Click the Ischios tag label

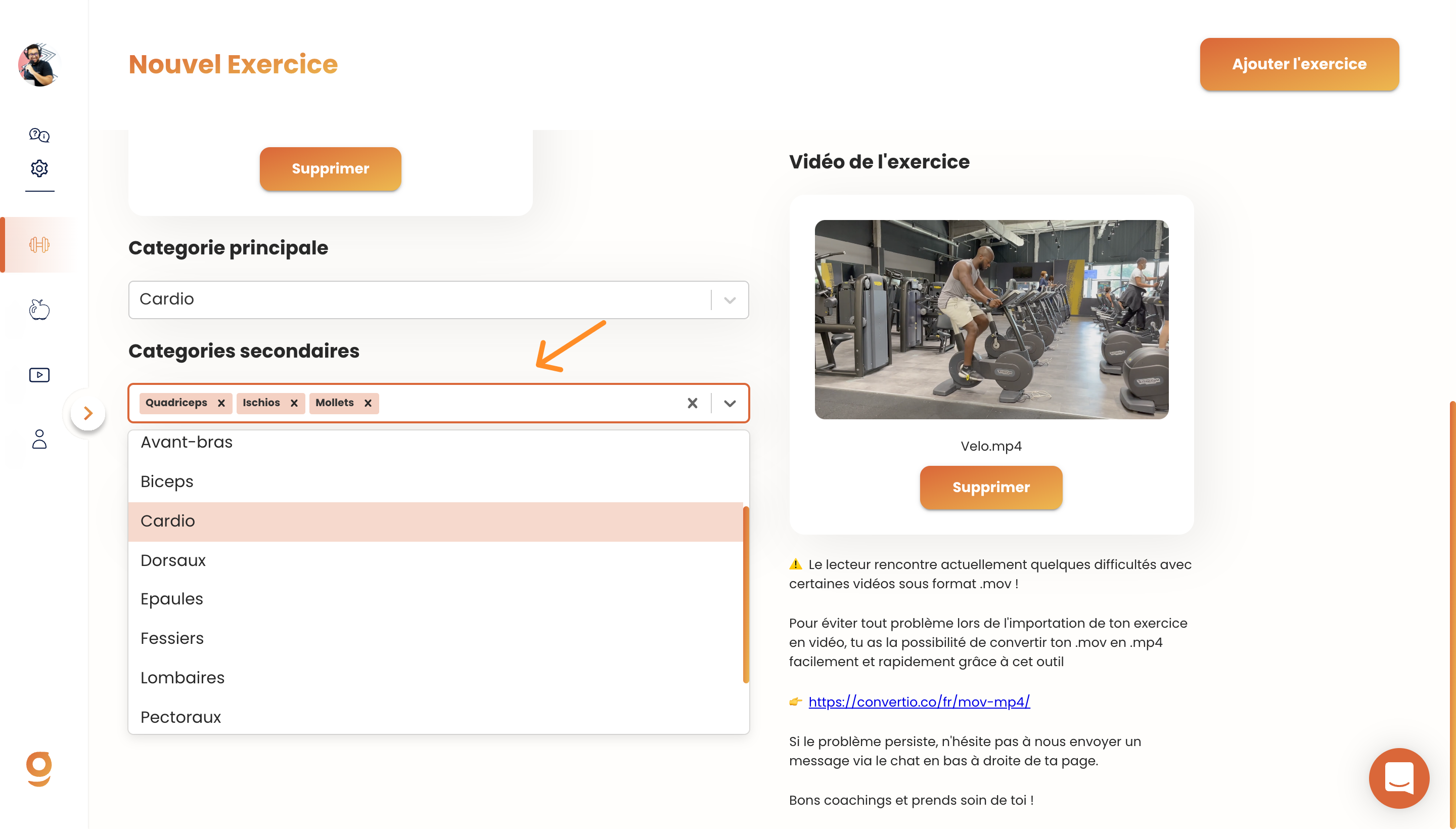pyautogui.click(x=261, y=403)
